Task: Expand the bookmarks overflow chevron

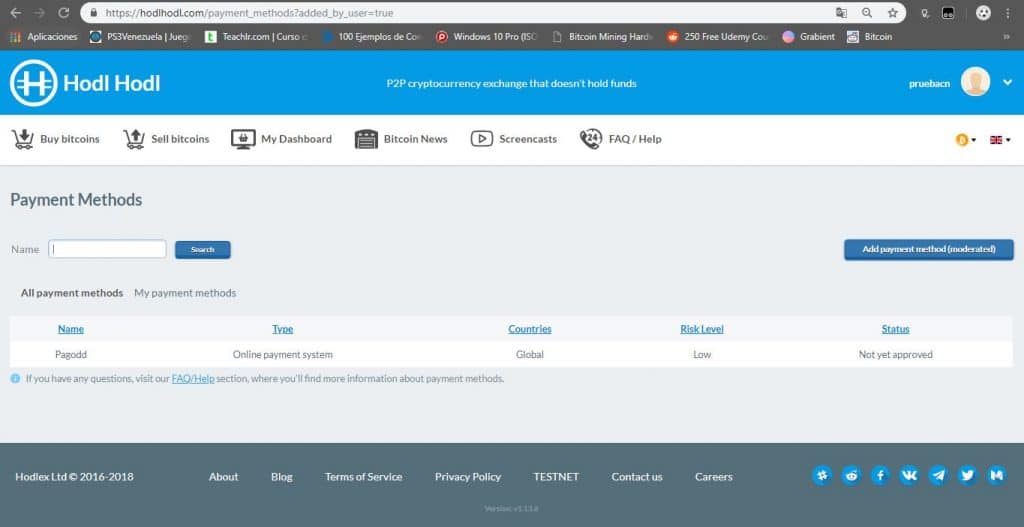Action: 1006,37
